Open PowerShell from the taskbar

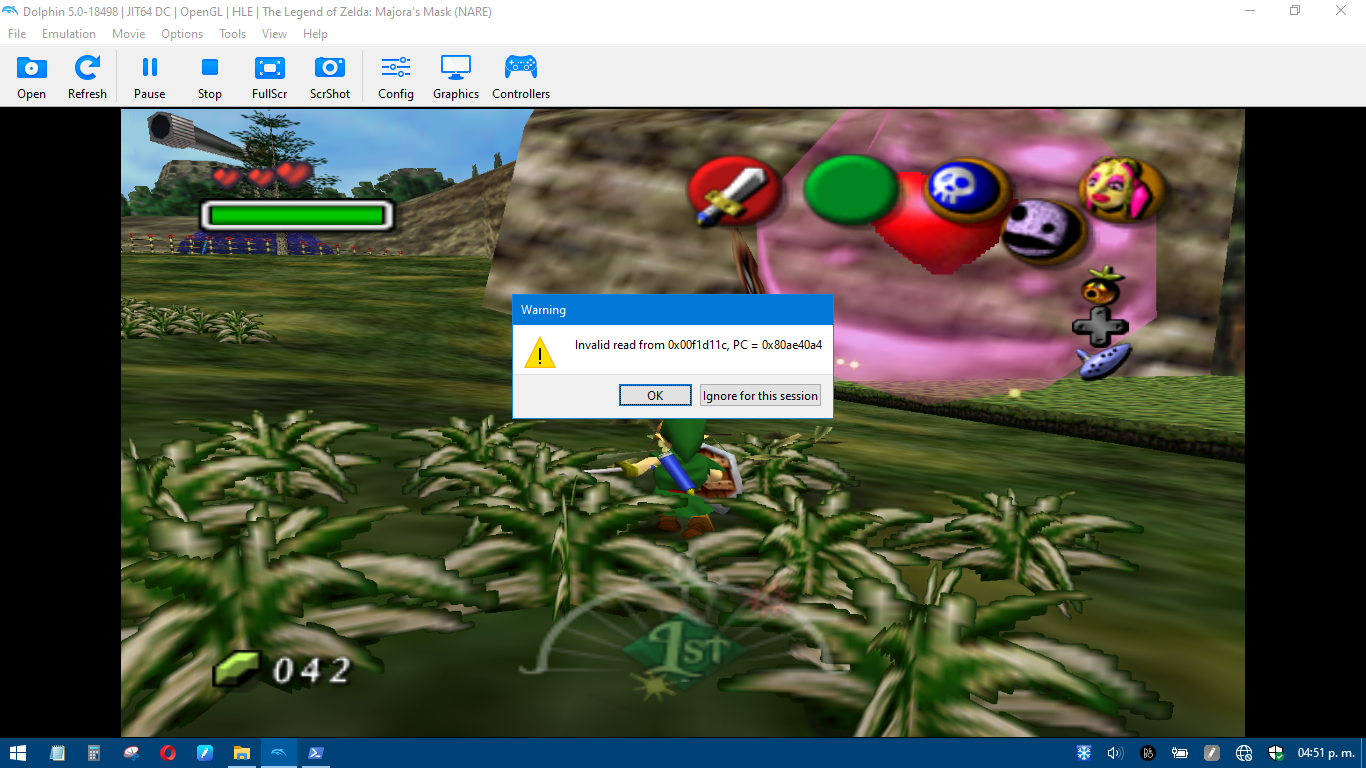tap(316, 753)
